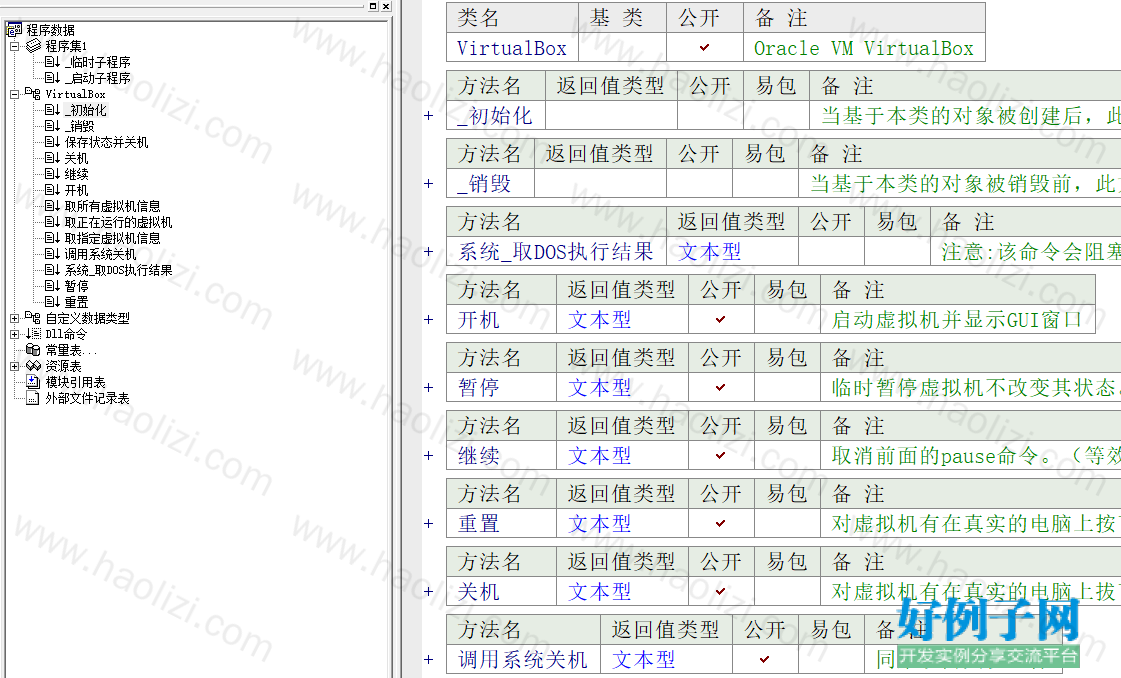Click the 取消前面的pause命令 remark
Viewport: 1121px width, 678px height.
[971, 456]
